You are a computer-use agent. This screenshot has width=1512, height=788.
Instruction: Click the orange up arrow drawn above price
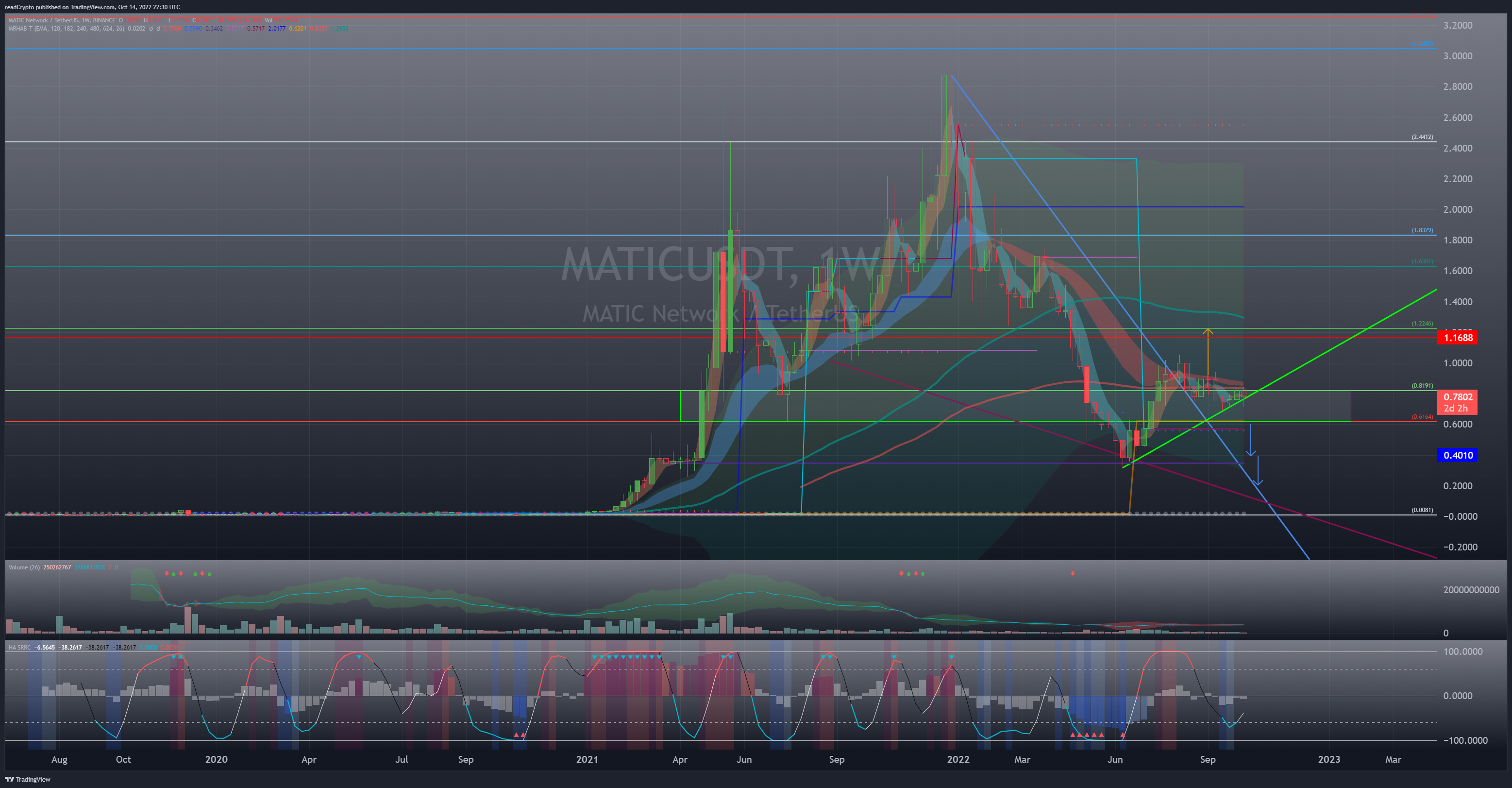(x=1208, y=354)
